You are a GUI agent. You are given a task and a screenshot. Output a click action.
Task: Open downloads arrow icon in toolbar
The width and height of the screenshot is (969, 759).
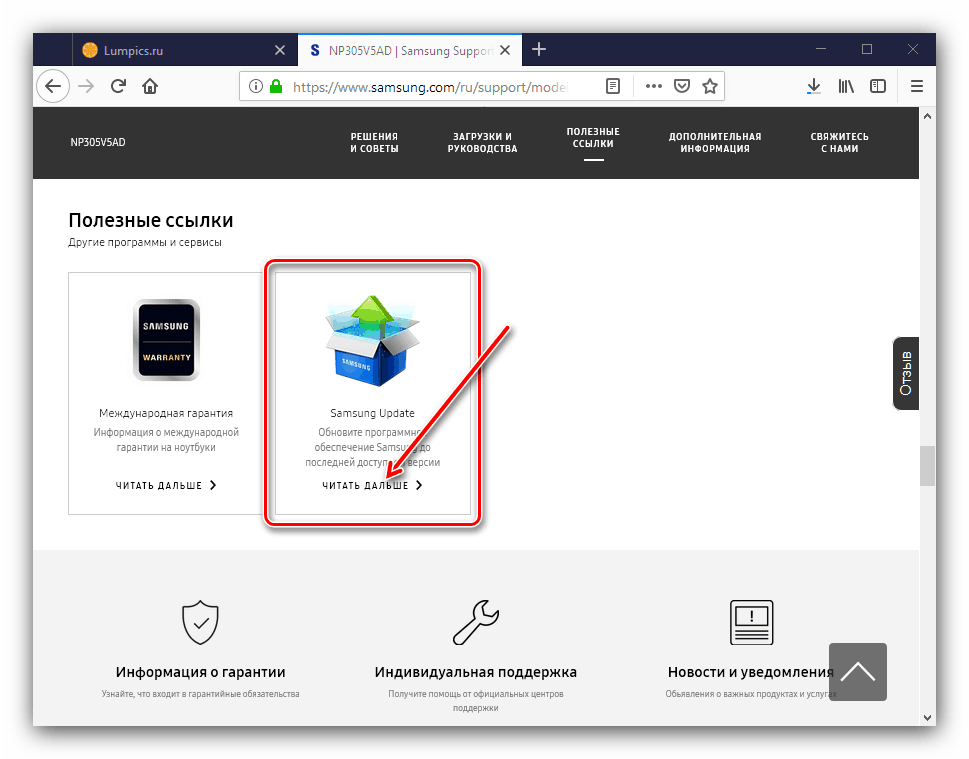pyautogui.click(x=814, y=86)
